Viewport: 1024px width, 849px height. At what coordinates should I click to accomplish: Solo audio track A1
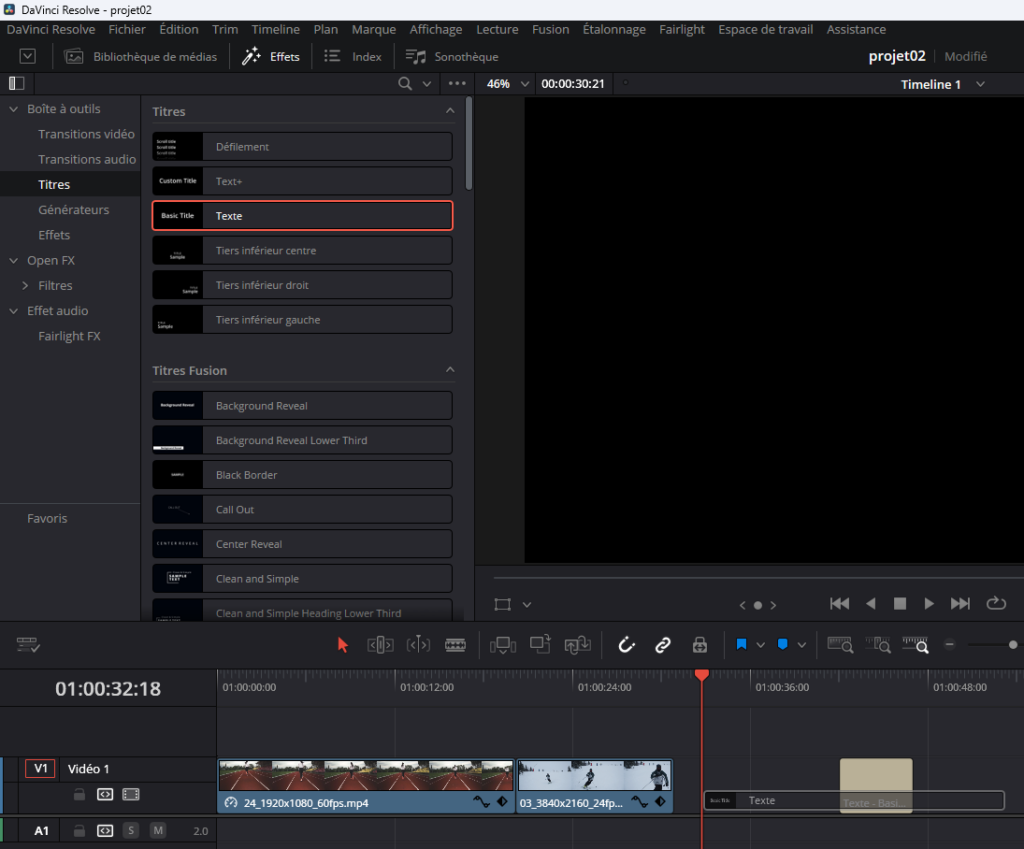point(131,831)
